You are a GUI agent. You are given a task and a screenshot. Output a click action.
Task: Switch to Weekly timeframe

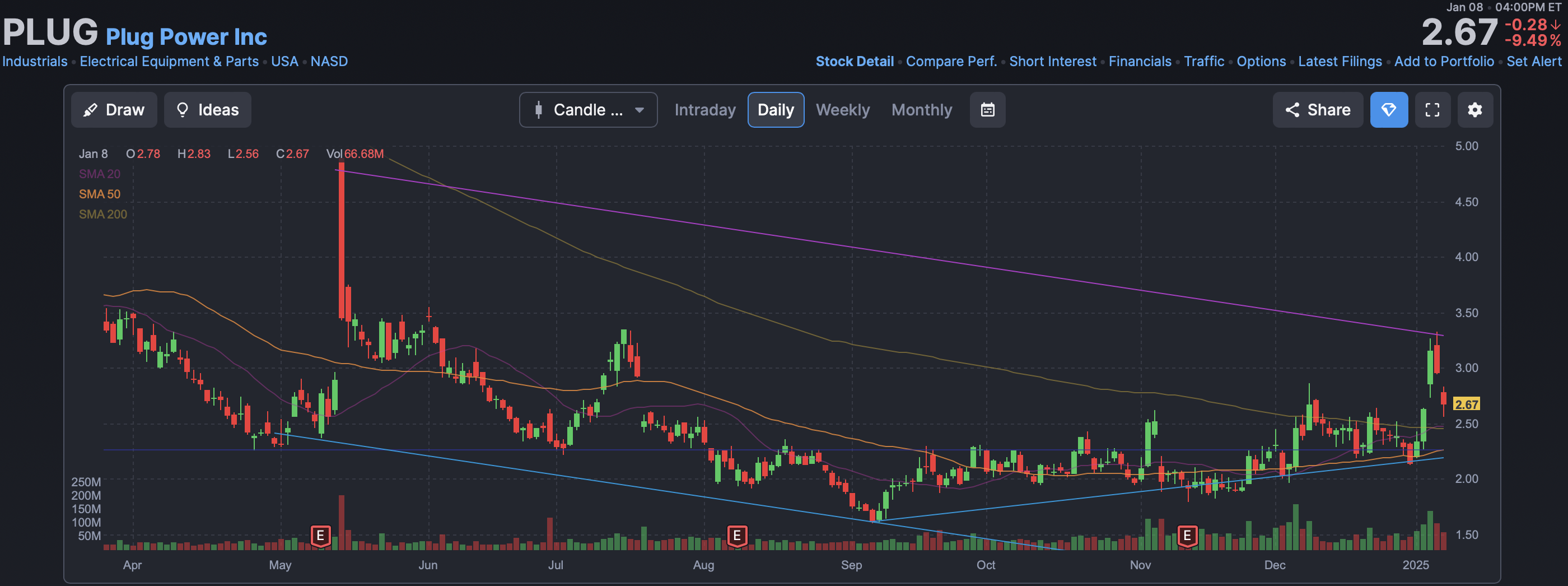tap(842, 110)
